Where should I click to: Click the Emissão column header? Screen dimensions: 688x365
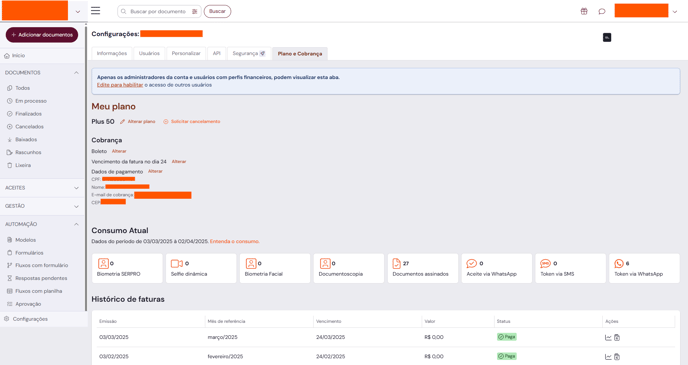click(108, 322)
